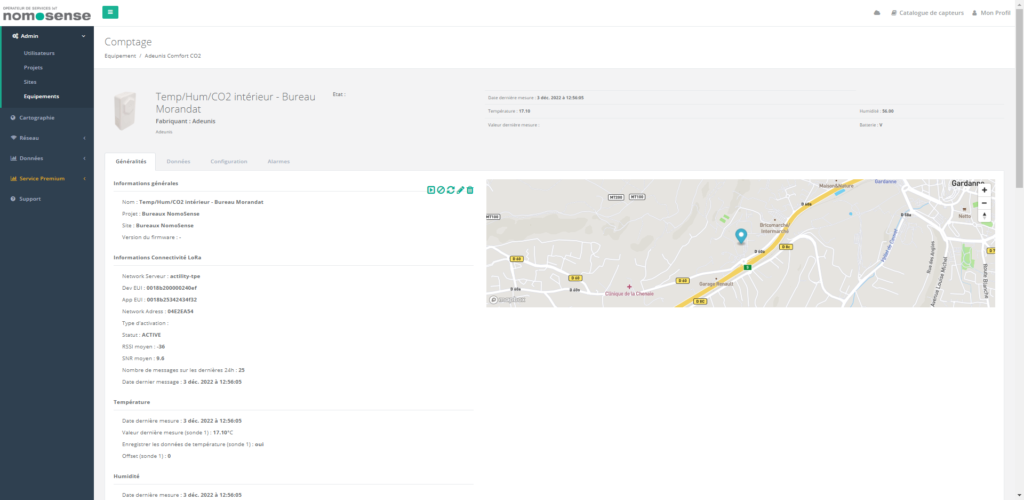Open Mon Profil in top bar
Screen dimensions: 1024x500
click(x=991, y=13)
